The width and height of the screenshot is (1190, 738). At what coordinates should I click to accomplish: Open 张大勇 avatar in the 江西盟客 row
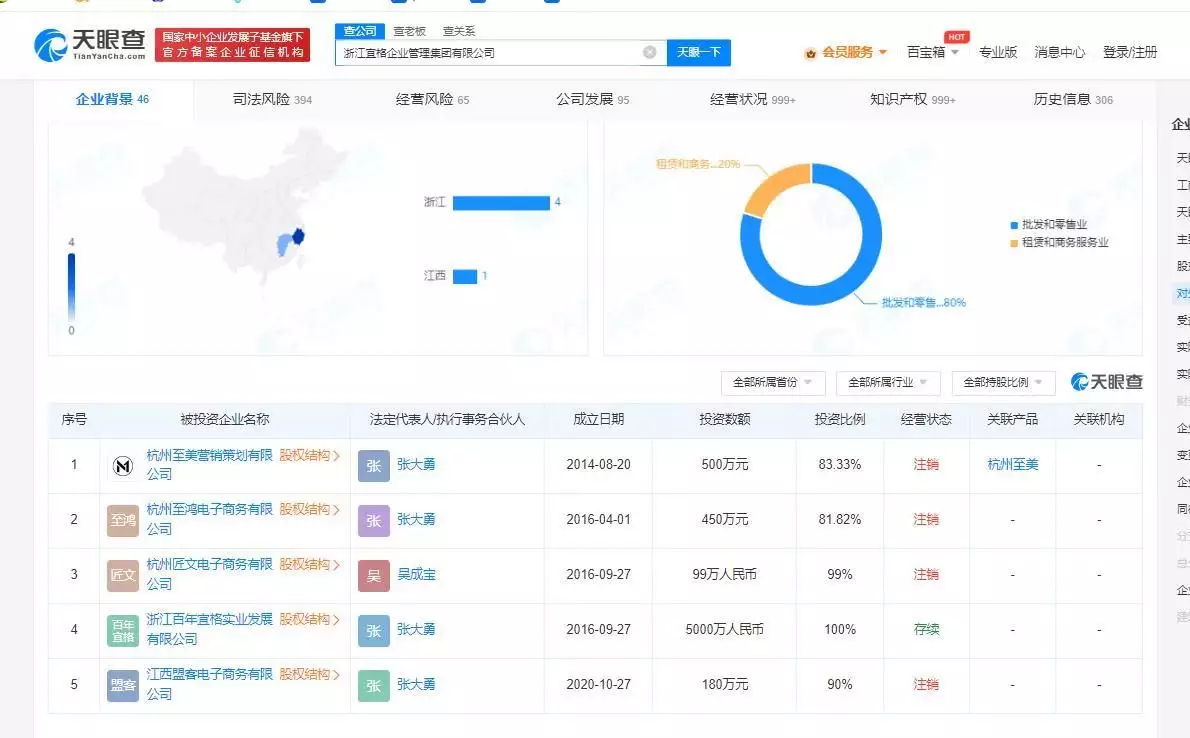(x=374, y=685)
